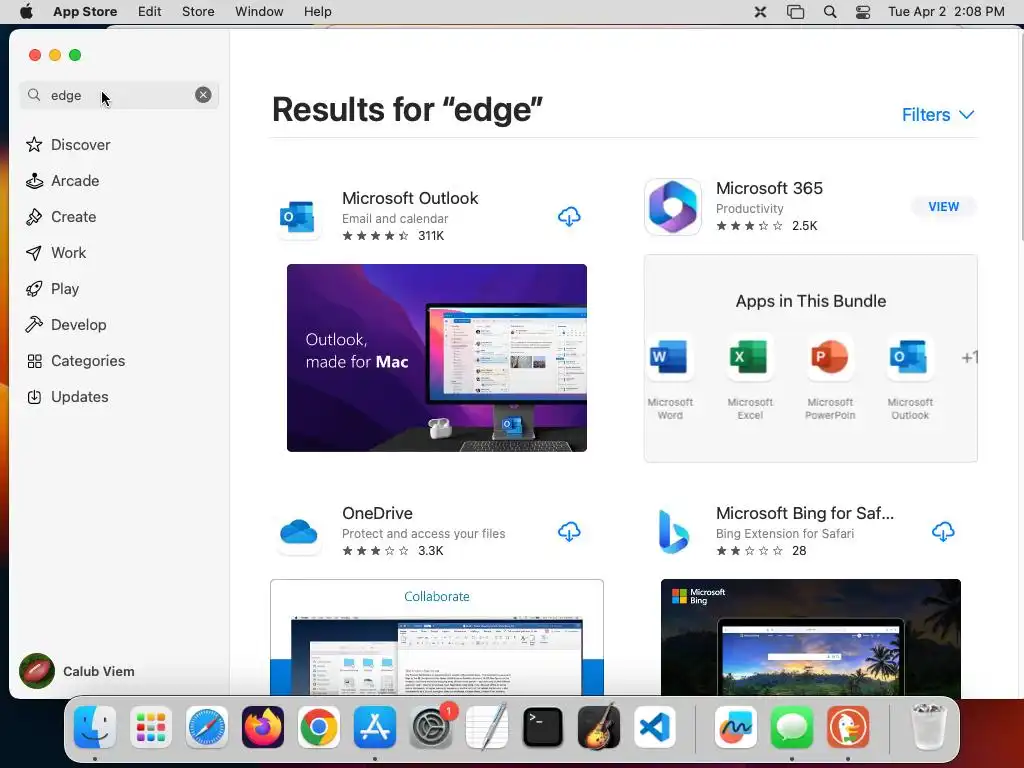Open the Calub Viem account profile

[77, 671]
